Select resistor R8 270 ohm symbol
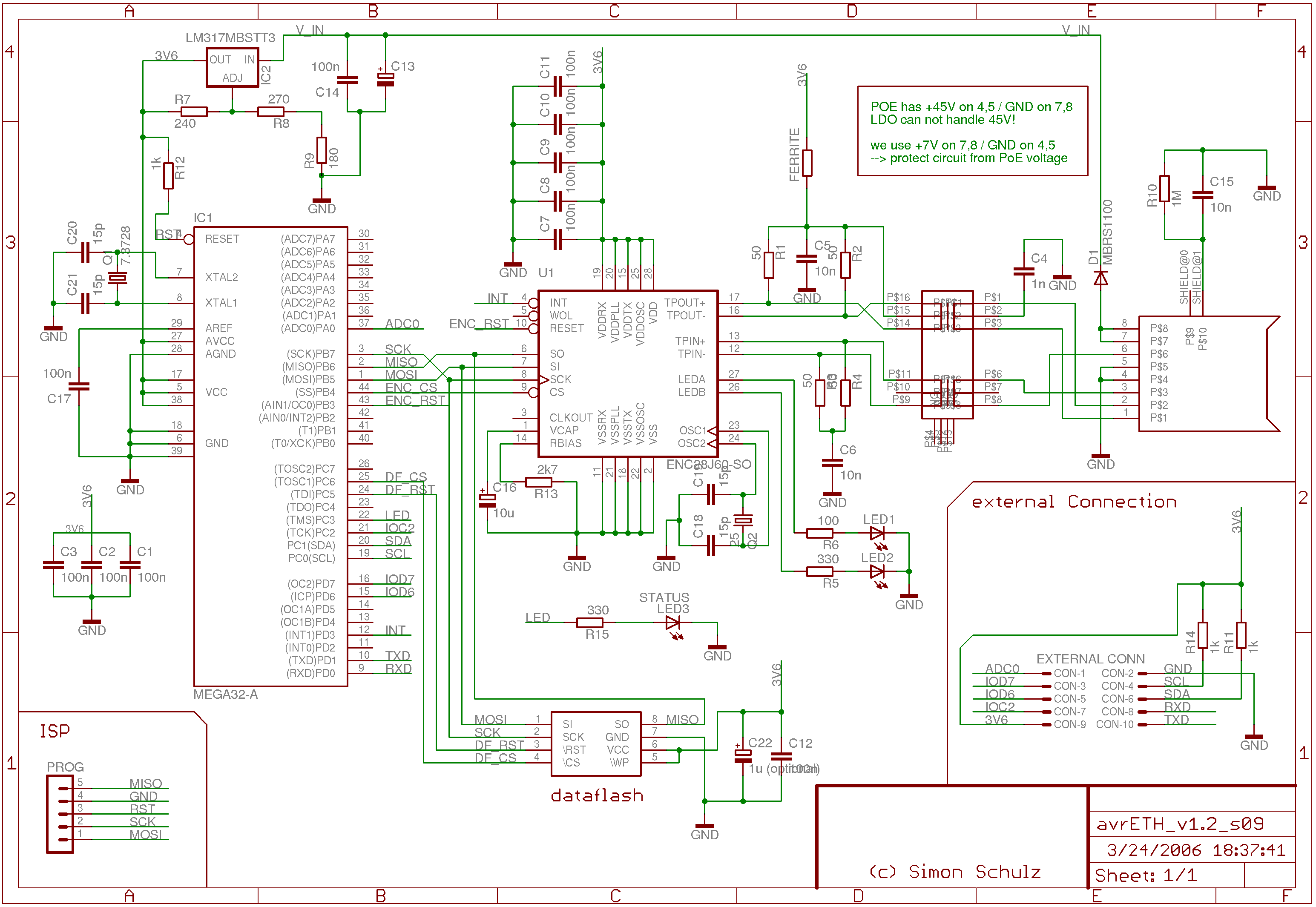The width and height of the screenshot is (1316, 907). tap(271, 112)
